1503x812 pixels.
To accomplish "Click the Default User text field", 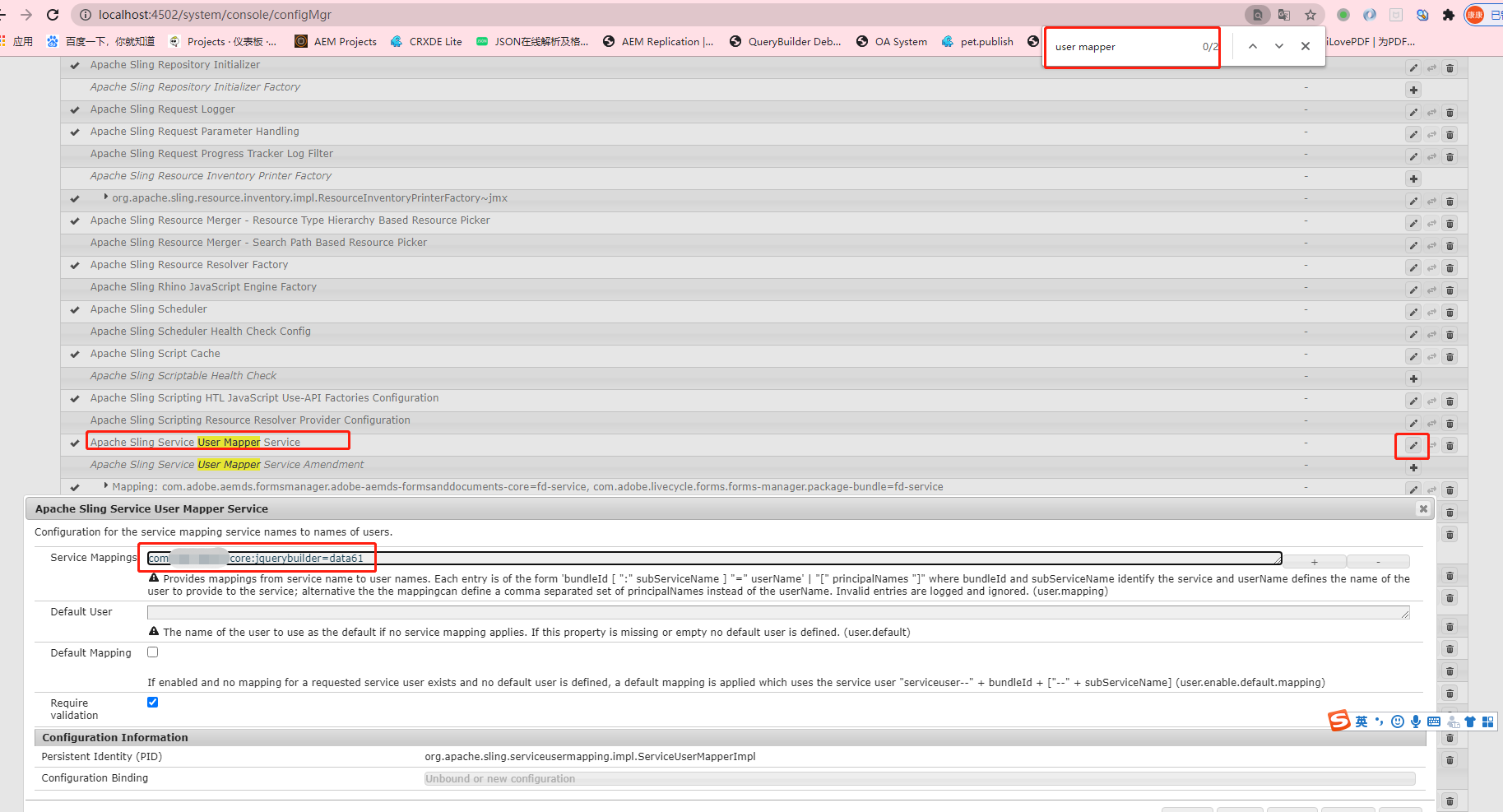I will point(778,613).
